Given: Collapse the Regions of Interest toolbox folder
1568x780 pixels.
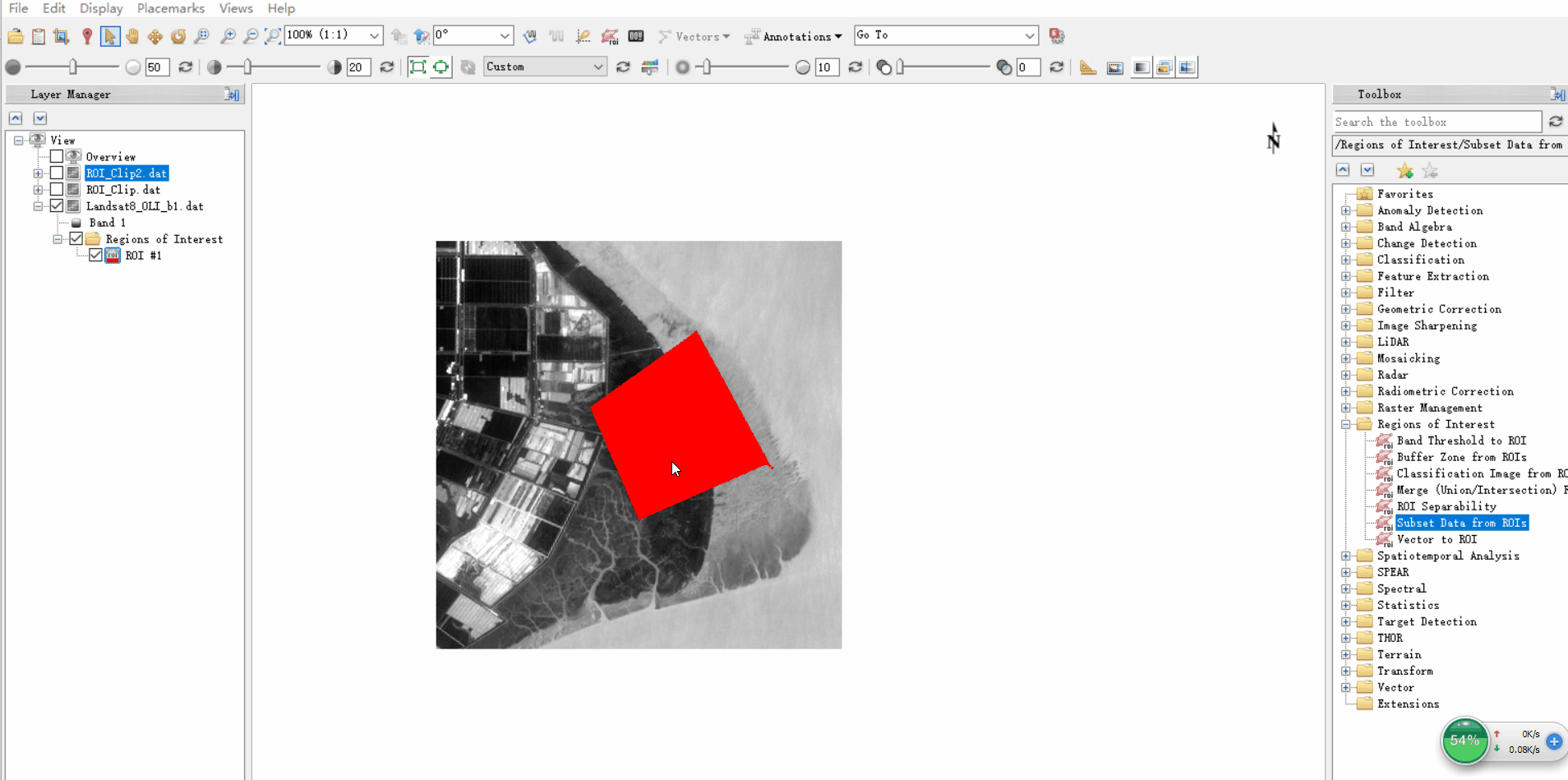Looking at the screenshot, I should point(1346,424).
